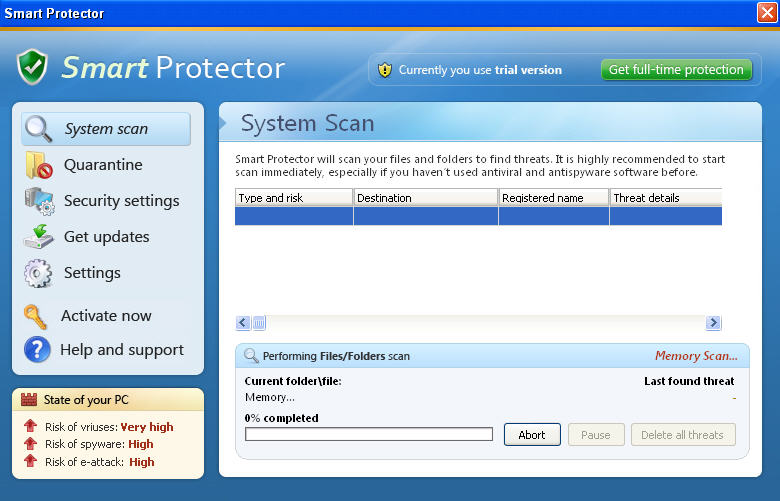The height and width of the screenshot is (501, 780).
Task: Click the Security settings computer icon
Action: [x=39, y=201]
